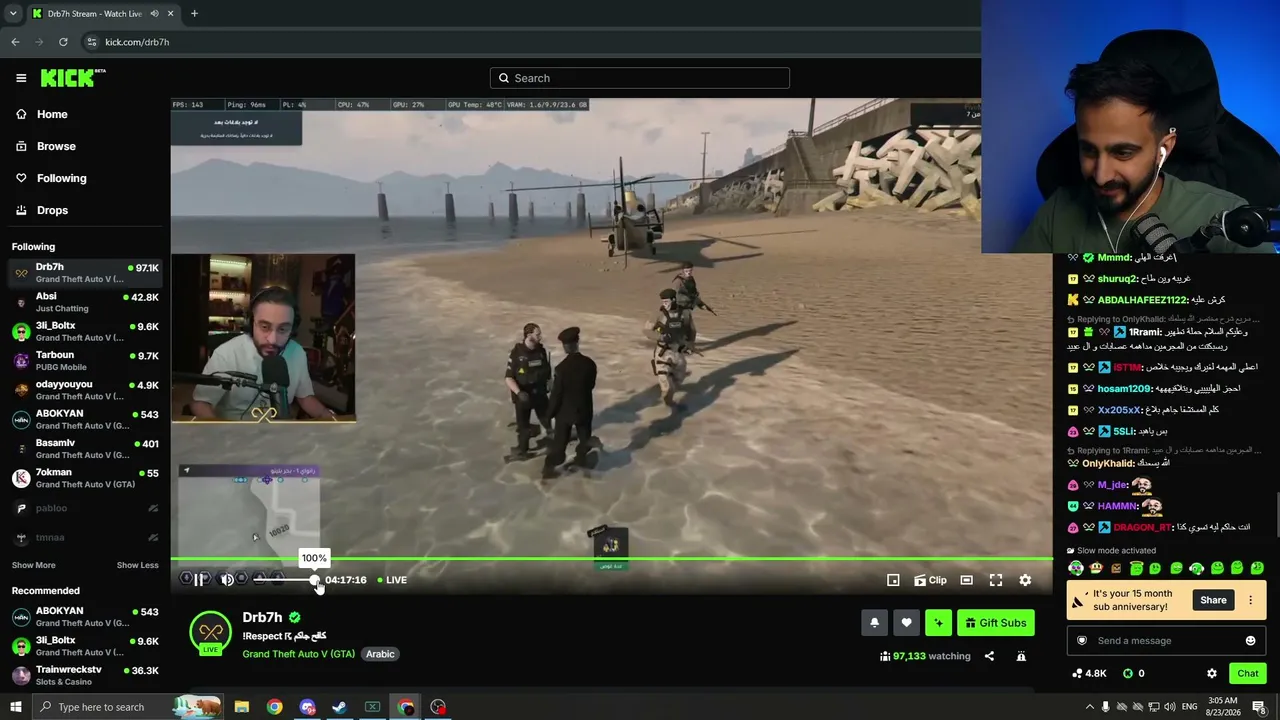Image resolution: width=1280 pixels, height=720 pixels.
Task: Mute the stream volume speaker icon
Action: (x=227, y=580)
